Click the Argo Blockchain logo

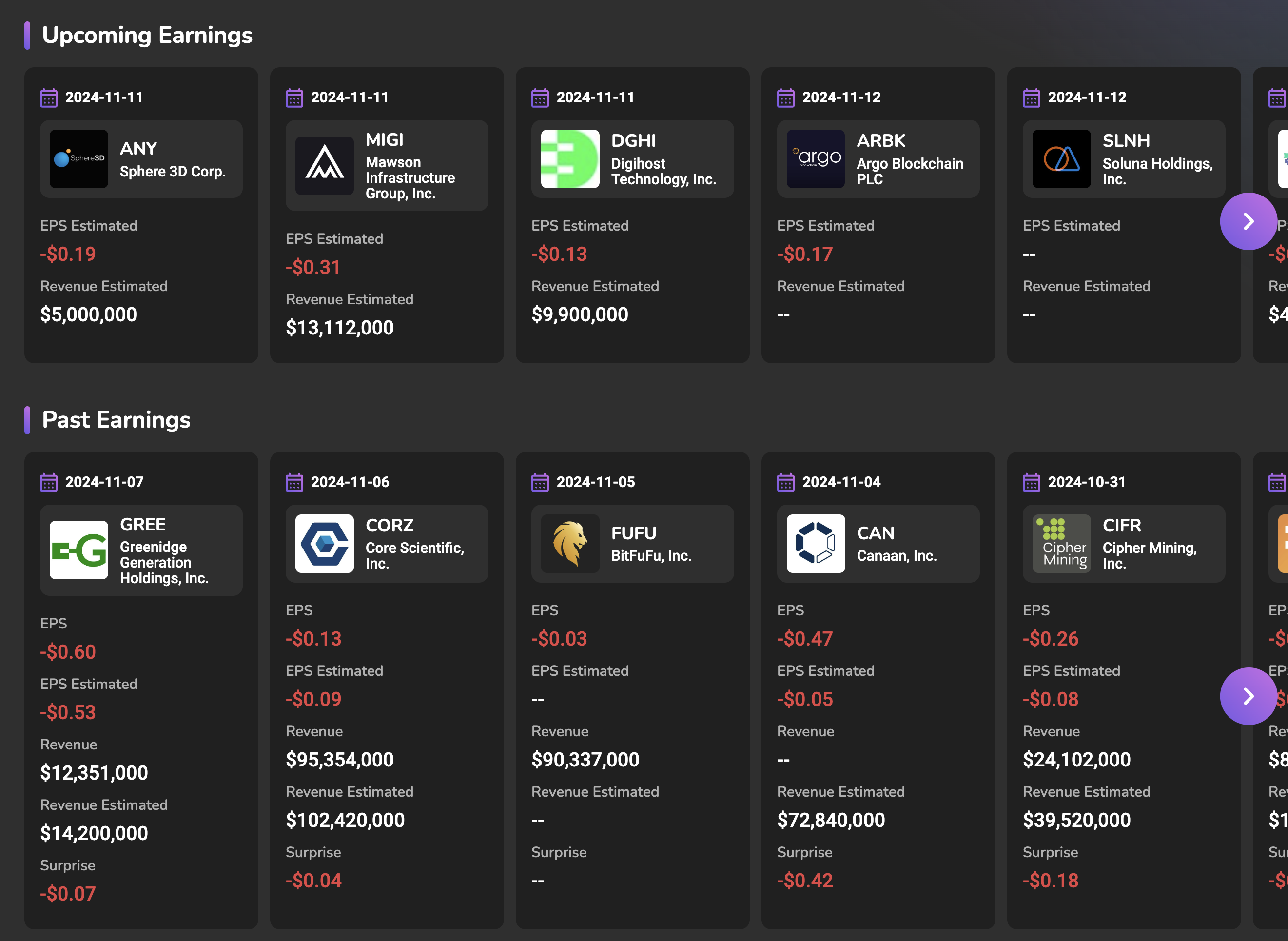(x=816, y=159)
